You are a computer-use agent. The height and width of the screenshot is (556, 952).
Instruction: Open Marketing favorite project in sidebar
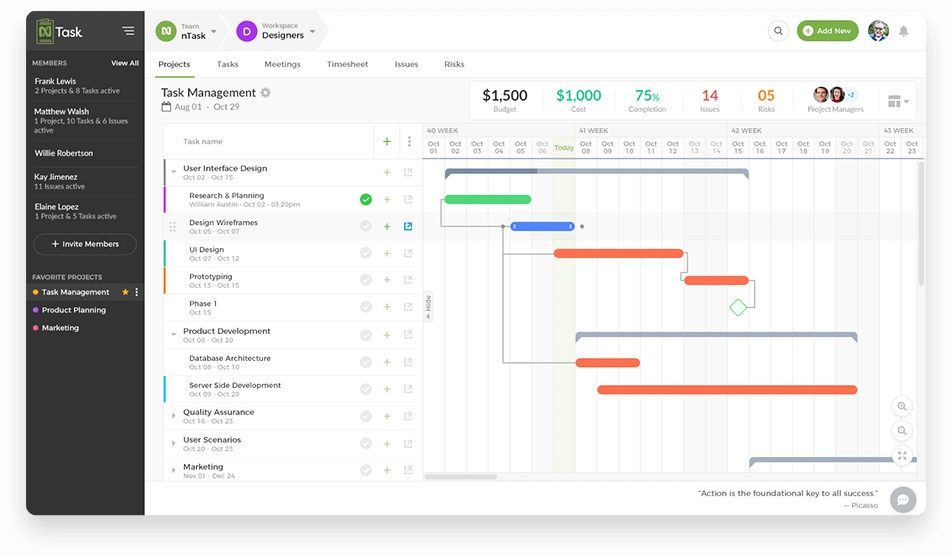pyautogui.click(x=60, y=328)
